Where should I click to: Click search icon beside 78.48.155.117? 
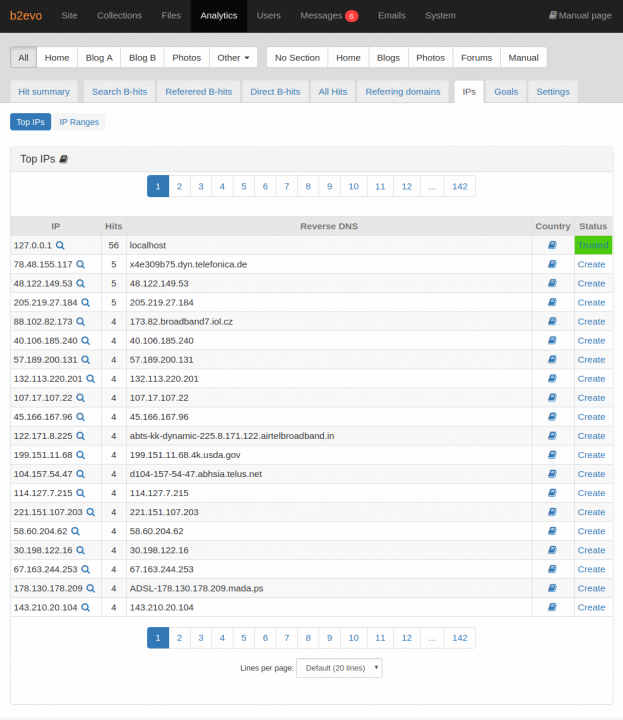pos(80,264)
